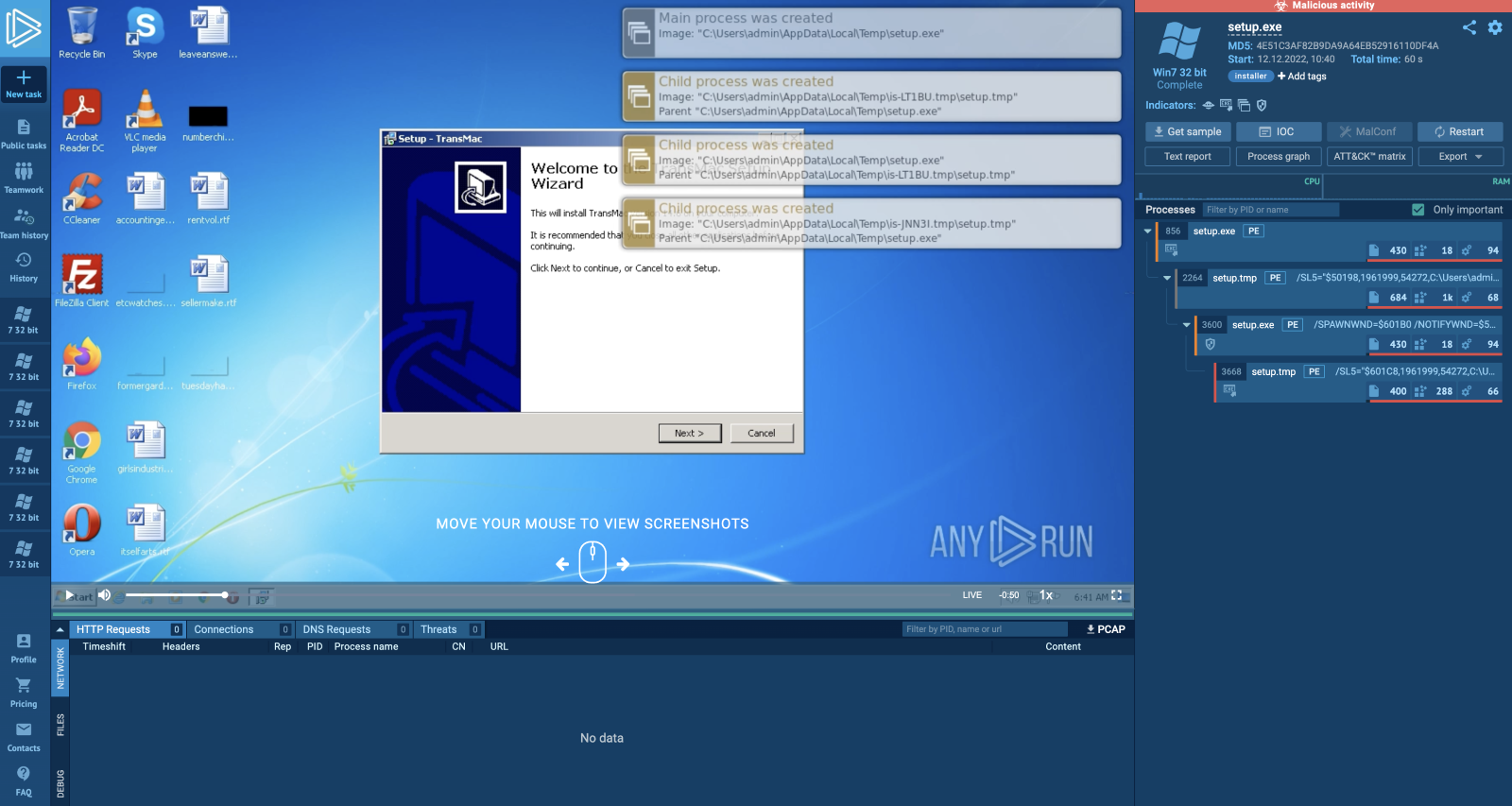The height and width of the screenshot is (806, 1512).
Task: Enter fullscreen video view
Action: 1117,595
